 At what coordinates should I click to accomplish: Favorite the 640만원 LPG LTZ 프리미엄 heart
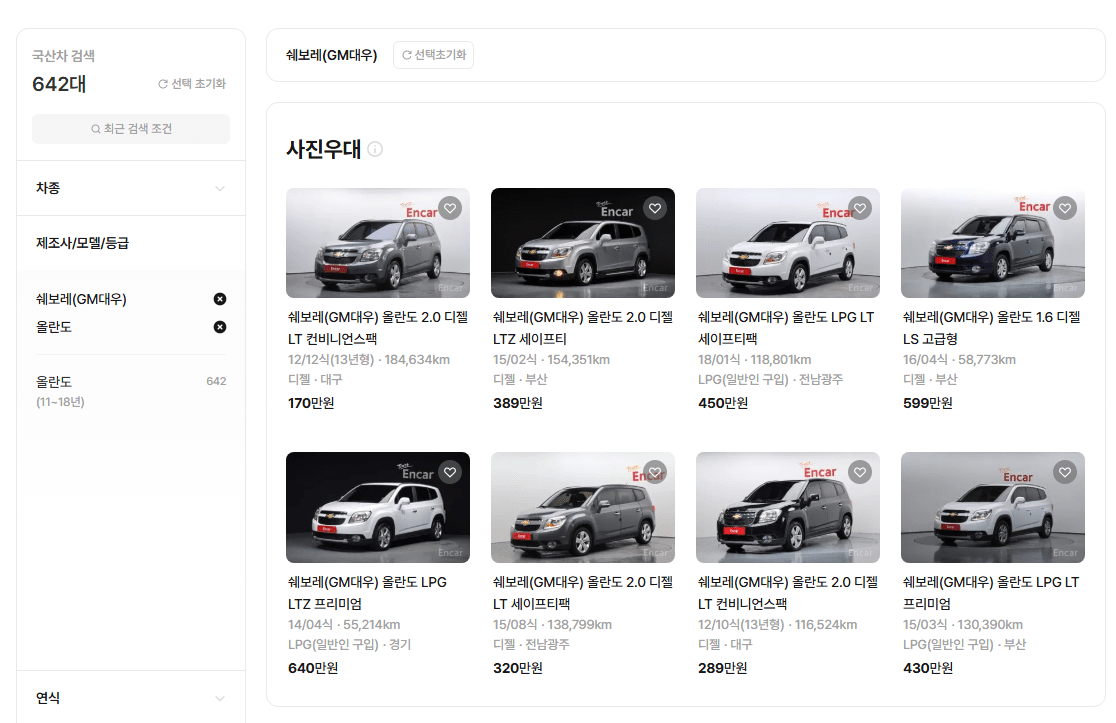coord(450,472)
